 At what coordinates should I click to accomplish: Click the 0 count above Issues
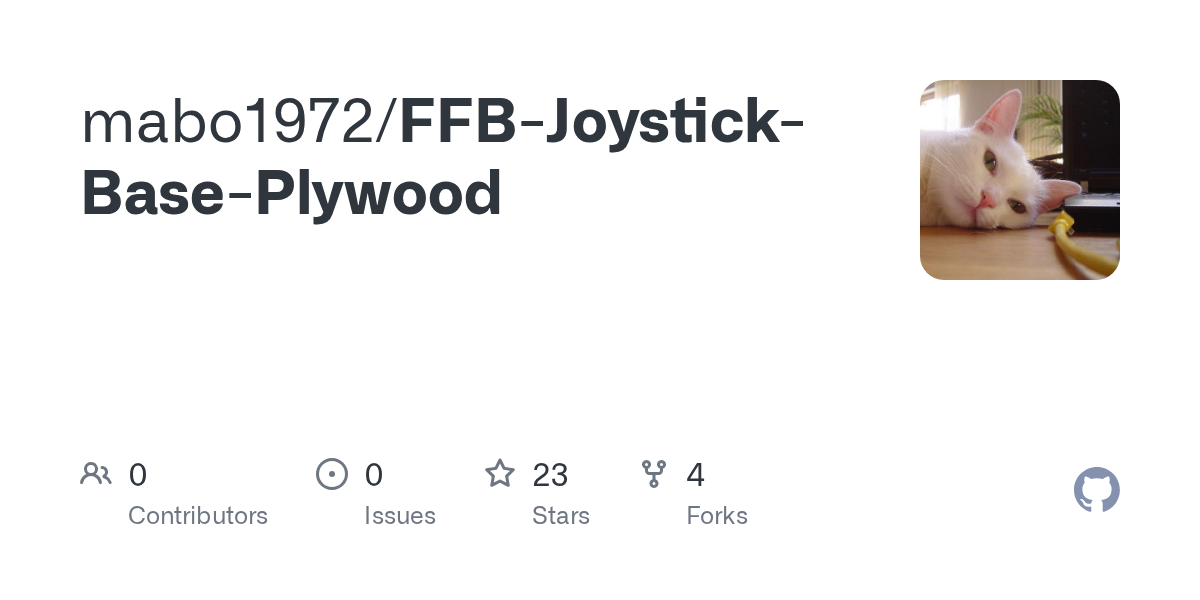pos(374,475)
